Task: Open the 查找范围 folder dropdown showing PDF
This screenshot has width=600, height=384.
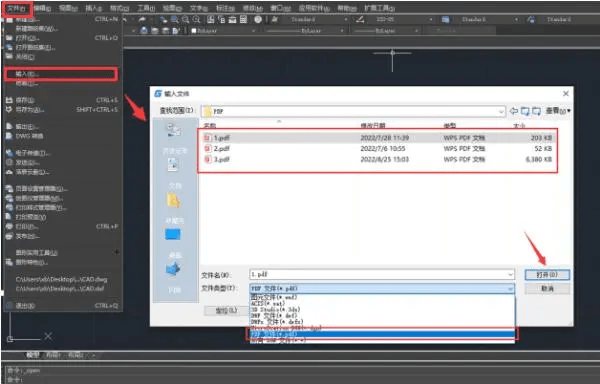Action: point(353,111)
